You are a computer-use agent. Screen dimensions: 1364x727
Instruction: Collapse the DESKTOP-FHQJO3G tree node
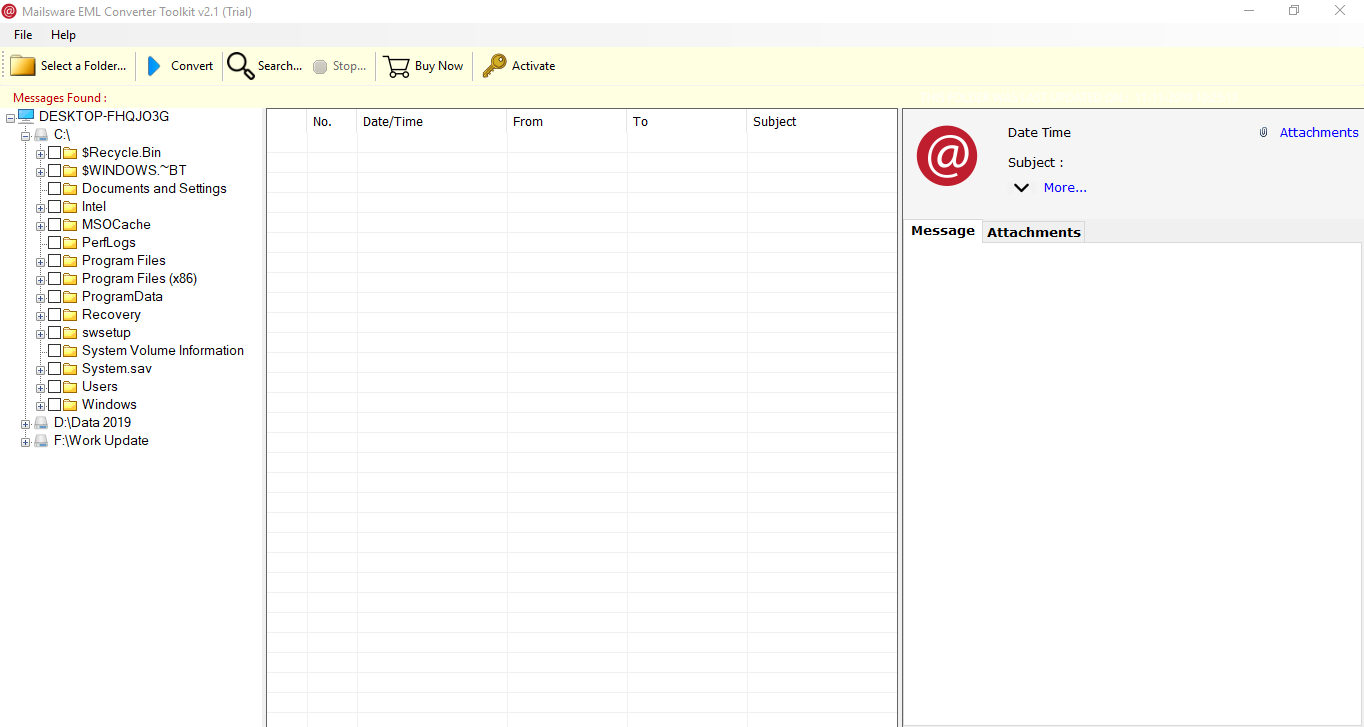click(10, 118)
